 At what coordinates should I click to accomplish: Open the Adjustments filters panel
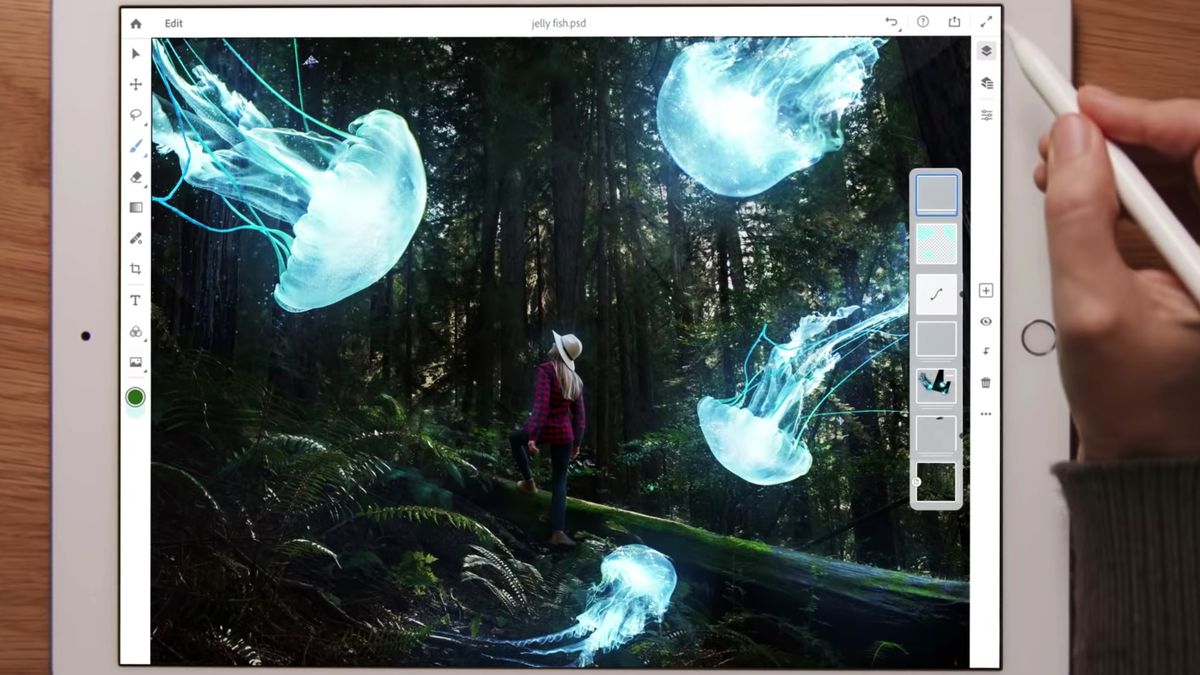coord(986,114)
